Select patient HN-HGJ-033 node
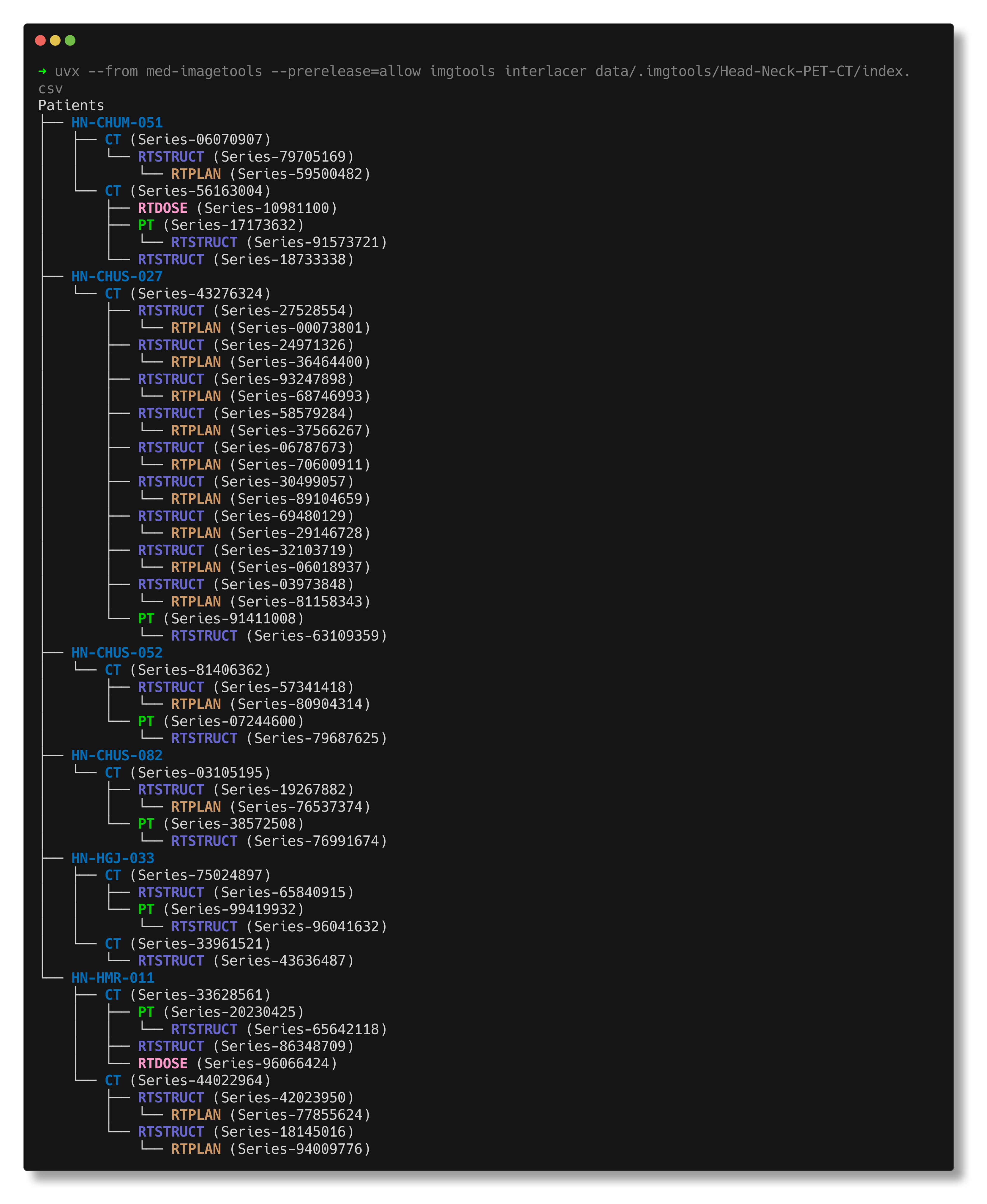The image size is (987, 1204). tap(113, 858)
